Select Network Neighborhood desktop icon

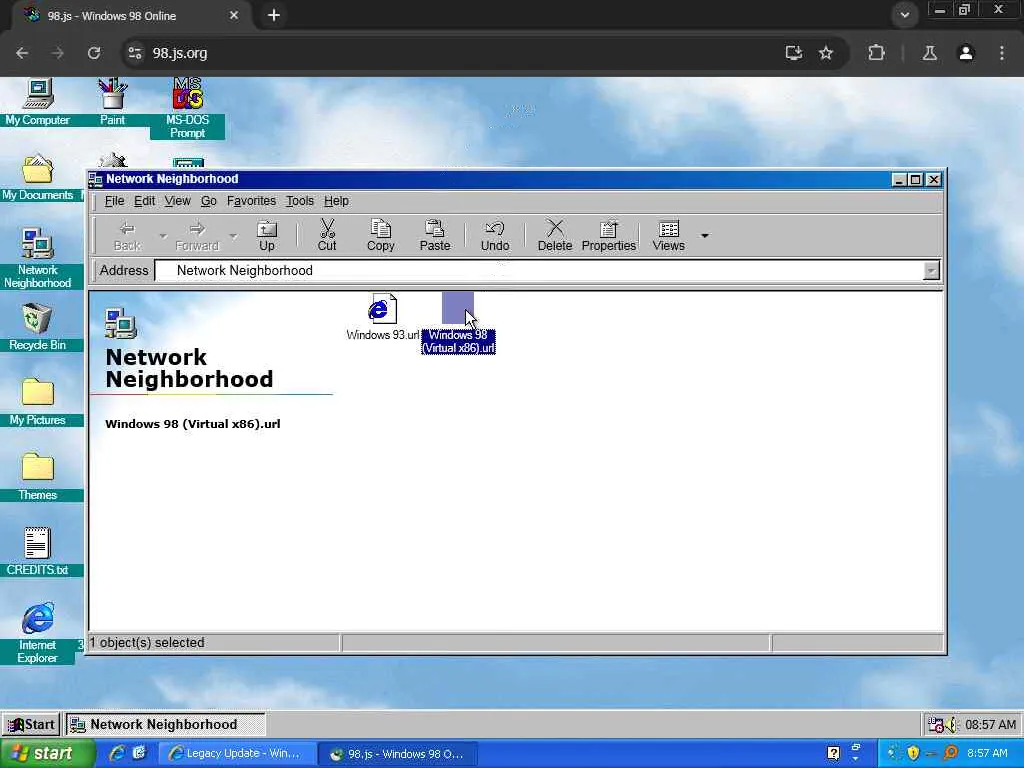38,259
